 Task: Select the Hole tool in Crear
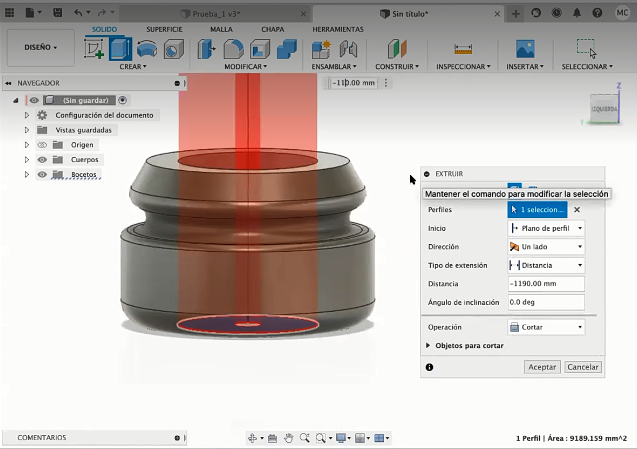173,49
